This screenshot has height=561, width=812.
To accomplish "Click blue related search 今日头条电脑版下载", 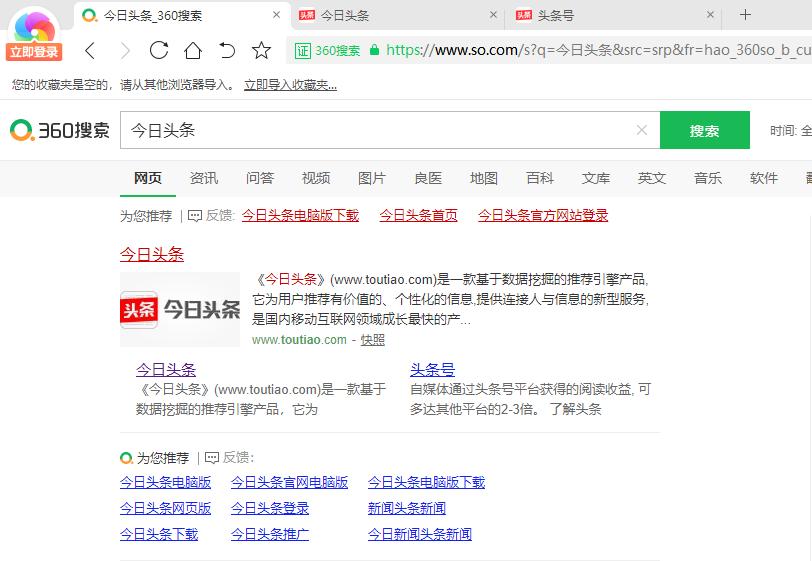I will pos(426,482).
